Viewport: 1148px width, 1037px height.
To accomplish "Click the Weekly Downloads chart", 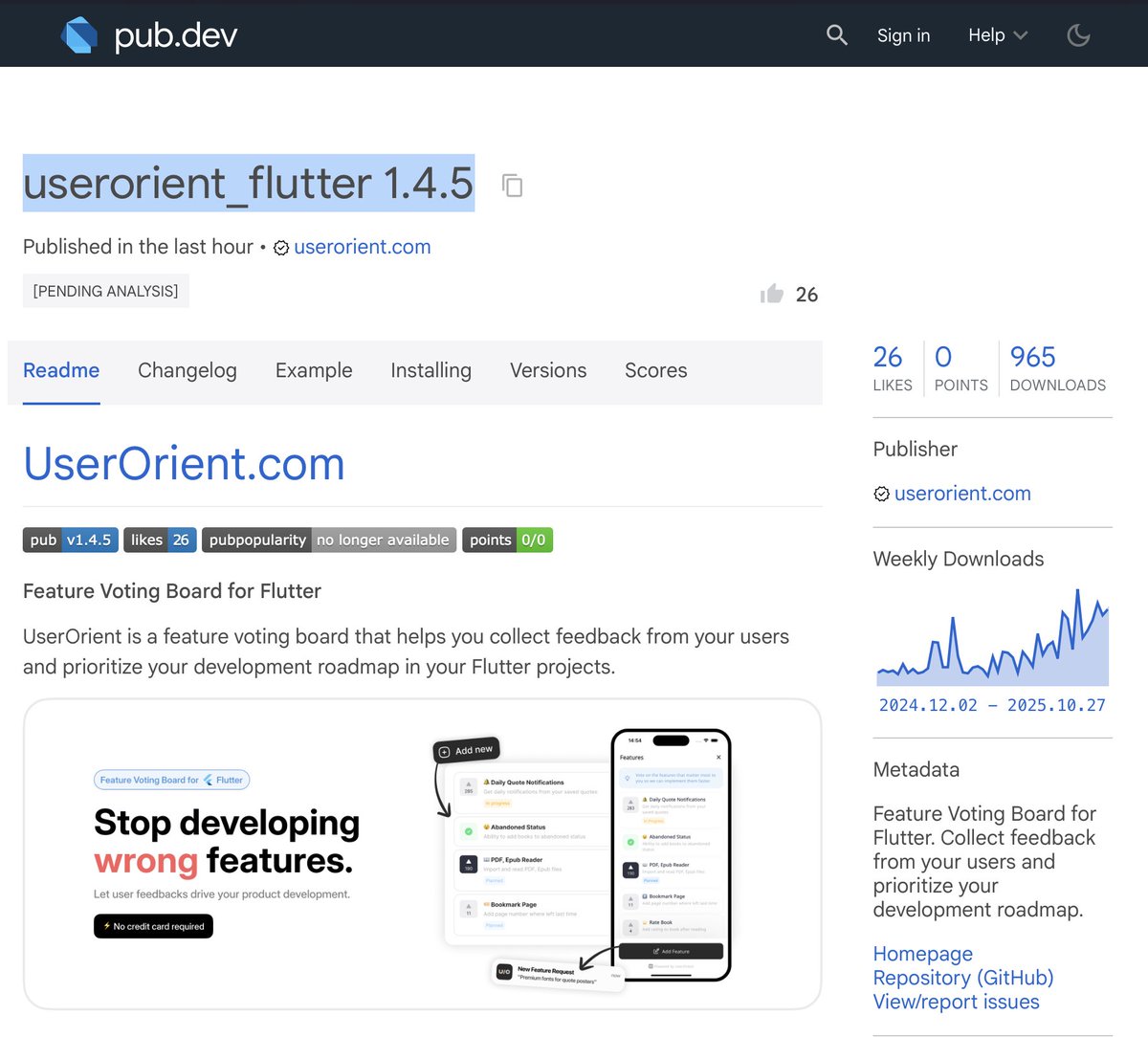I will 992,636.
